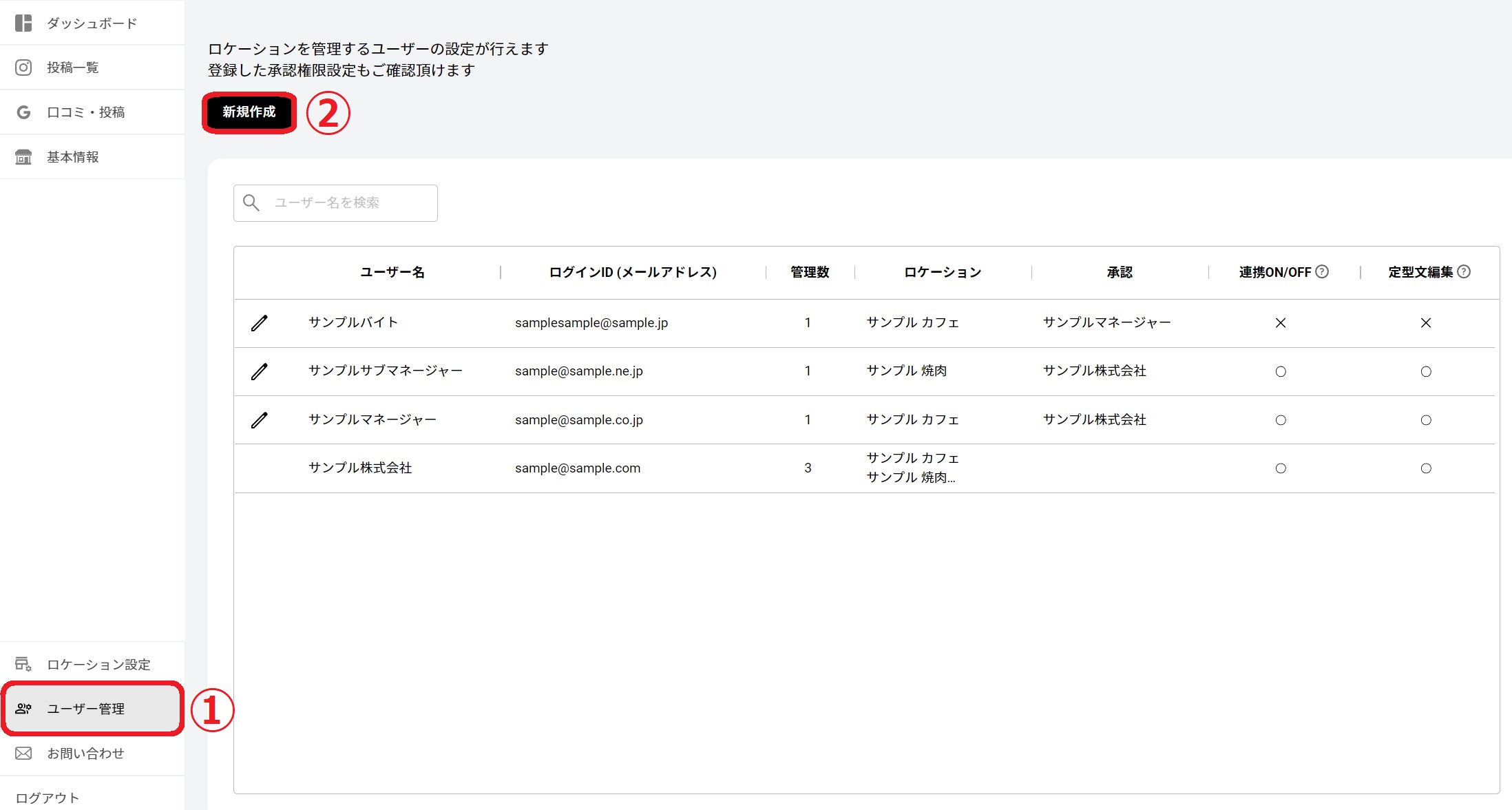
Task: Click the search magnifier icon
Action: pos(251,202)
